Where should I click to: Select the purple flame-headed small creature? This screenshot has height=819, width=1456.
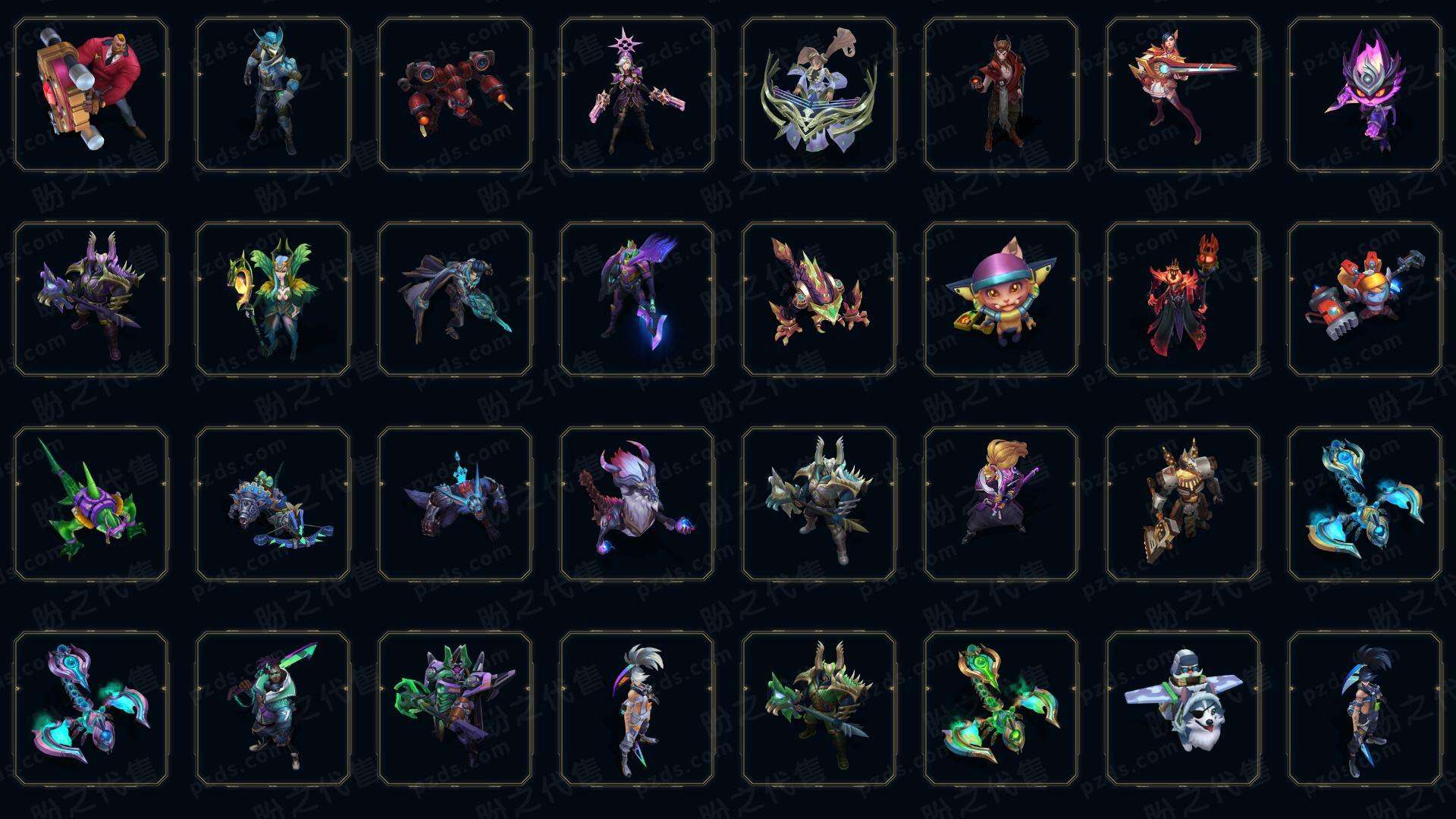pos(1365,95)
